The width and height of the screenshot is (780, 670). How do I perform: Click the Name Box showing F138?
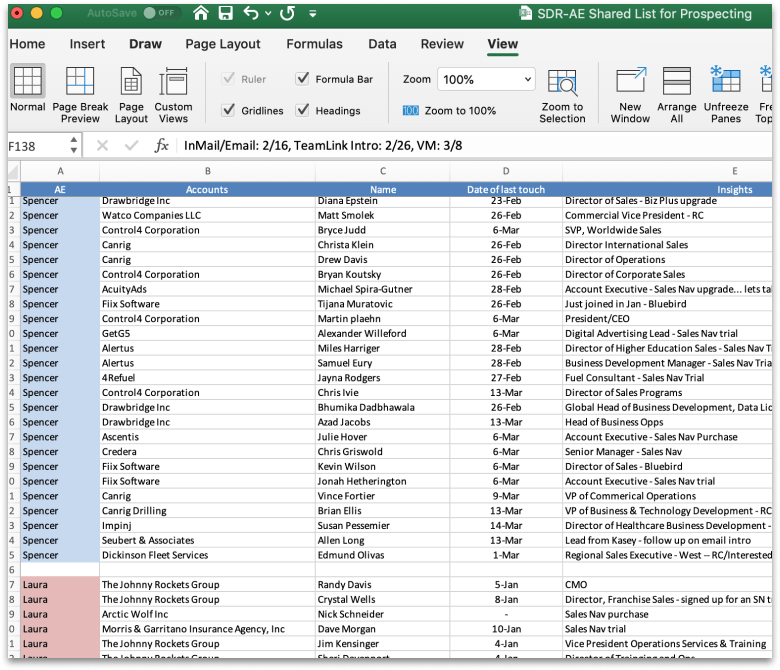coord(37,146)
